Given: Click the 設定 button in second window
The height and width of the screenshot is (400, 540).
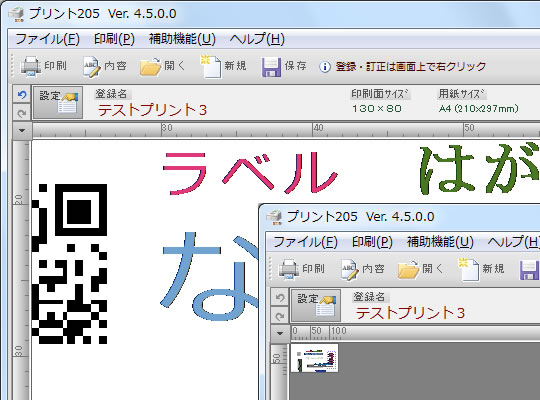Looking at the screenshot, I should pos(316,305).
